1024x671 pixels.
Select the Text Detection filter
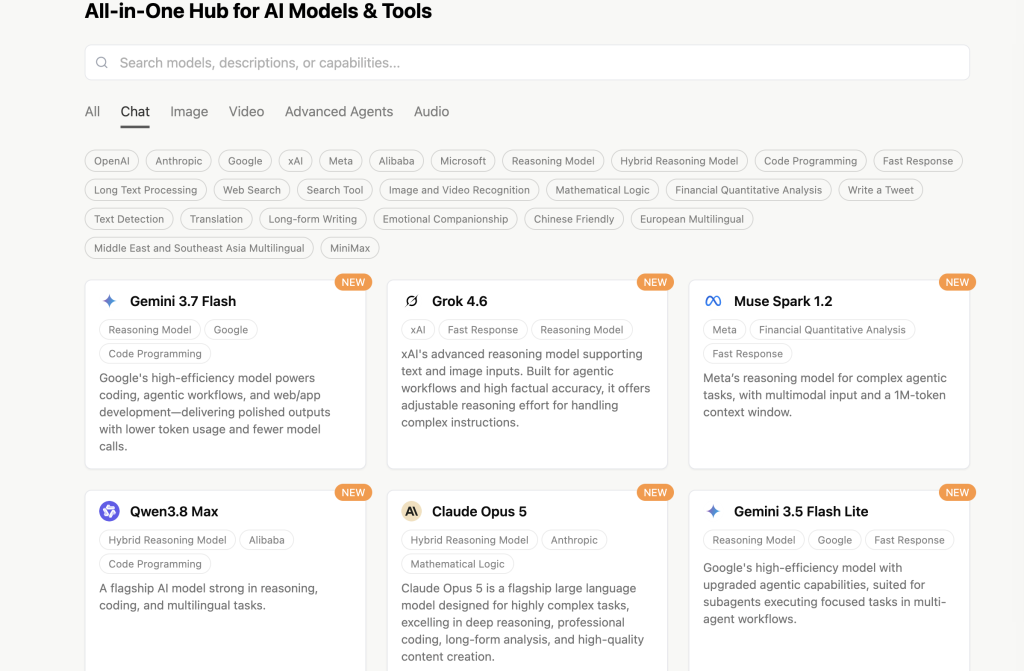click(x=129, y=219)
